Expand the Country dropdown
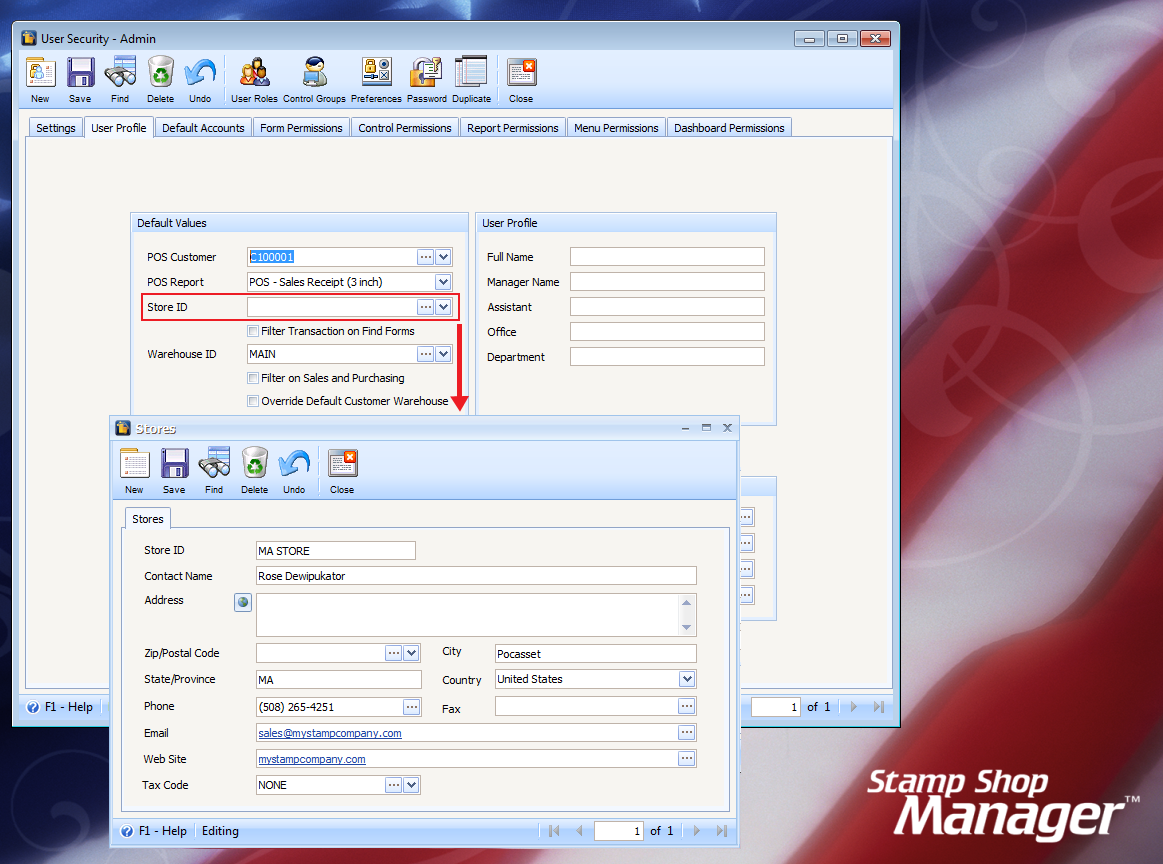 [x=688, y=679]
